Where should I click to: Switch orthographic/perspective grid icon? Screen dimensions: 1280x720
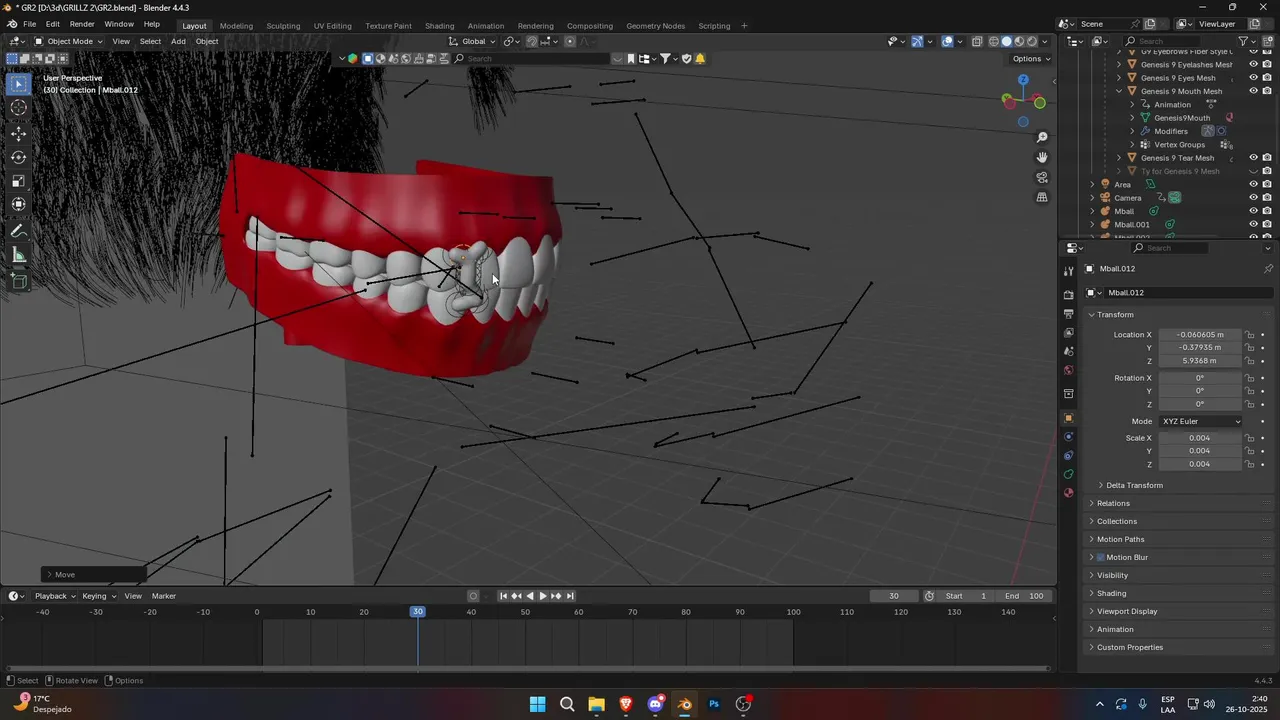tap(1042, 197)
